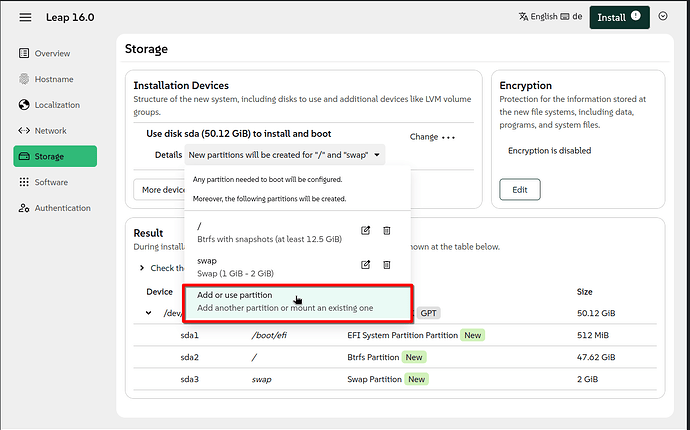The width and height of the screenshot is (690, 430).
Task: Expand the Check planned actions disclosure
Action: pos(142,267)
